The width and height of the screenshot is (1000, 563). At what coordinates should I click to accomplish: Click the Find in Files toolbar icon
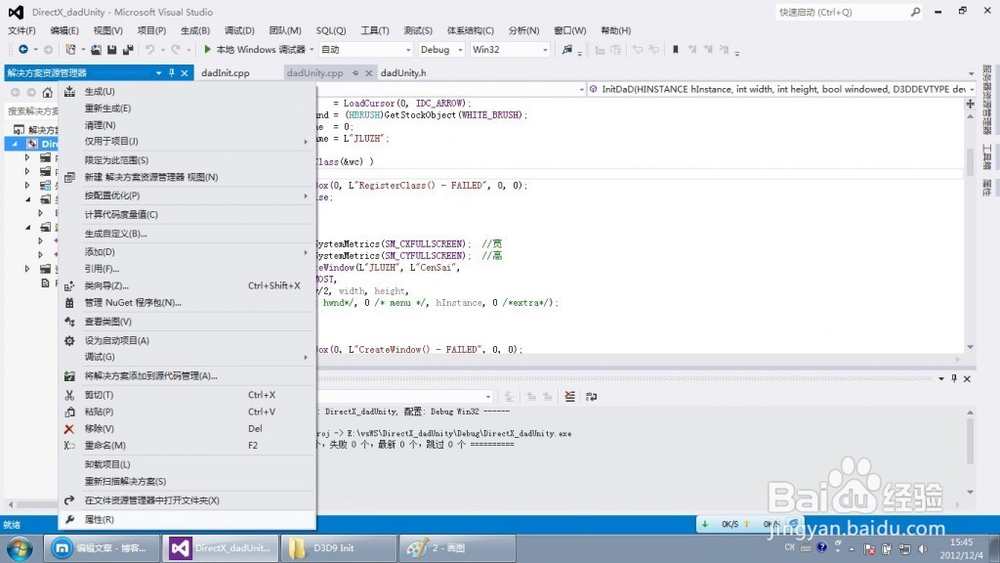click(566, 49)
